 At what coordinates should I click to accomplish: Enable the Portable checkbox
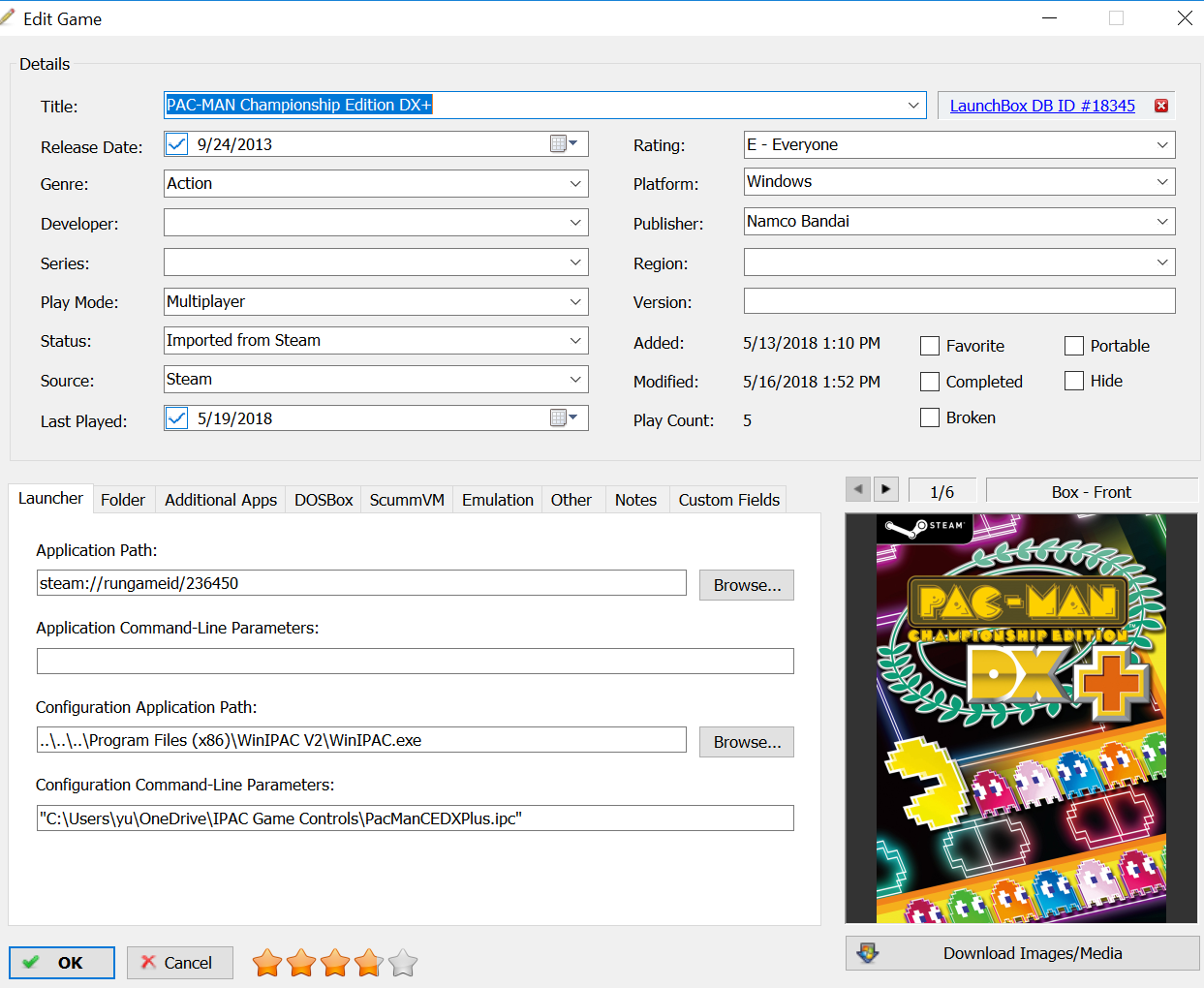pyautogui.click(x=1074, y=346)
